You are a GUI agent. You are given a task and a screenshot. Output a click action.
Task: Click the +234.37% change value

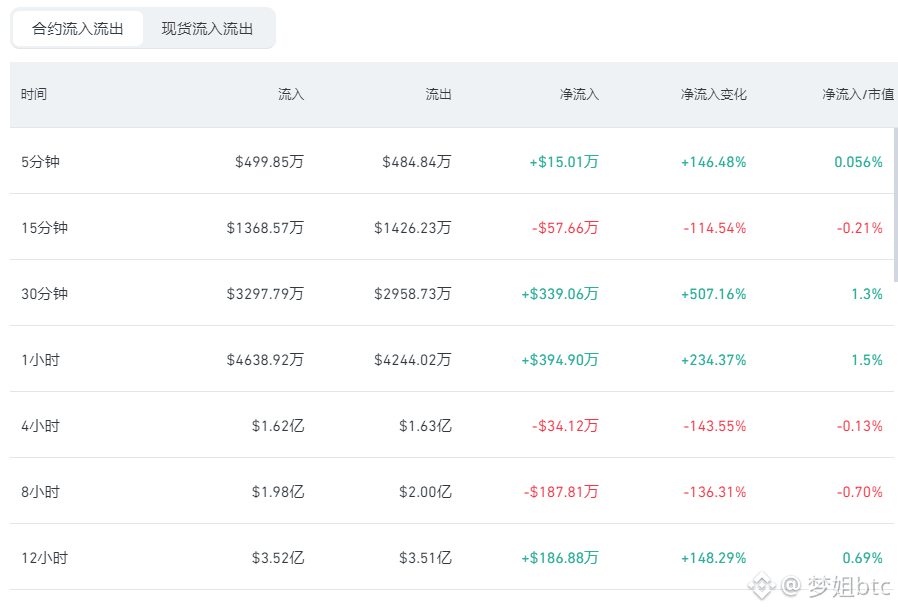point(714,360)
